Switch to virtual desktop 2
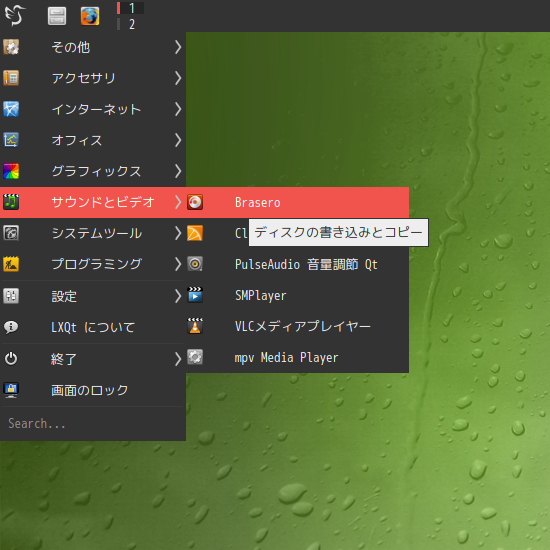Image resolution: width=550 pixels, height=550 pixels. 130,24
